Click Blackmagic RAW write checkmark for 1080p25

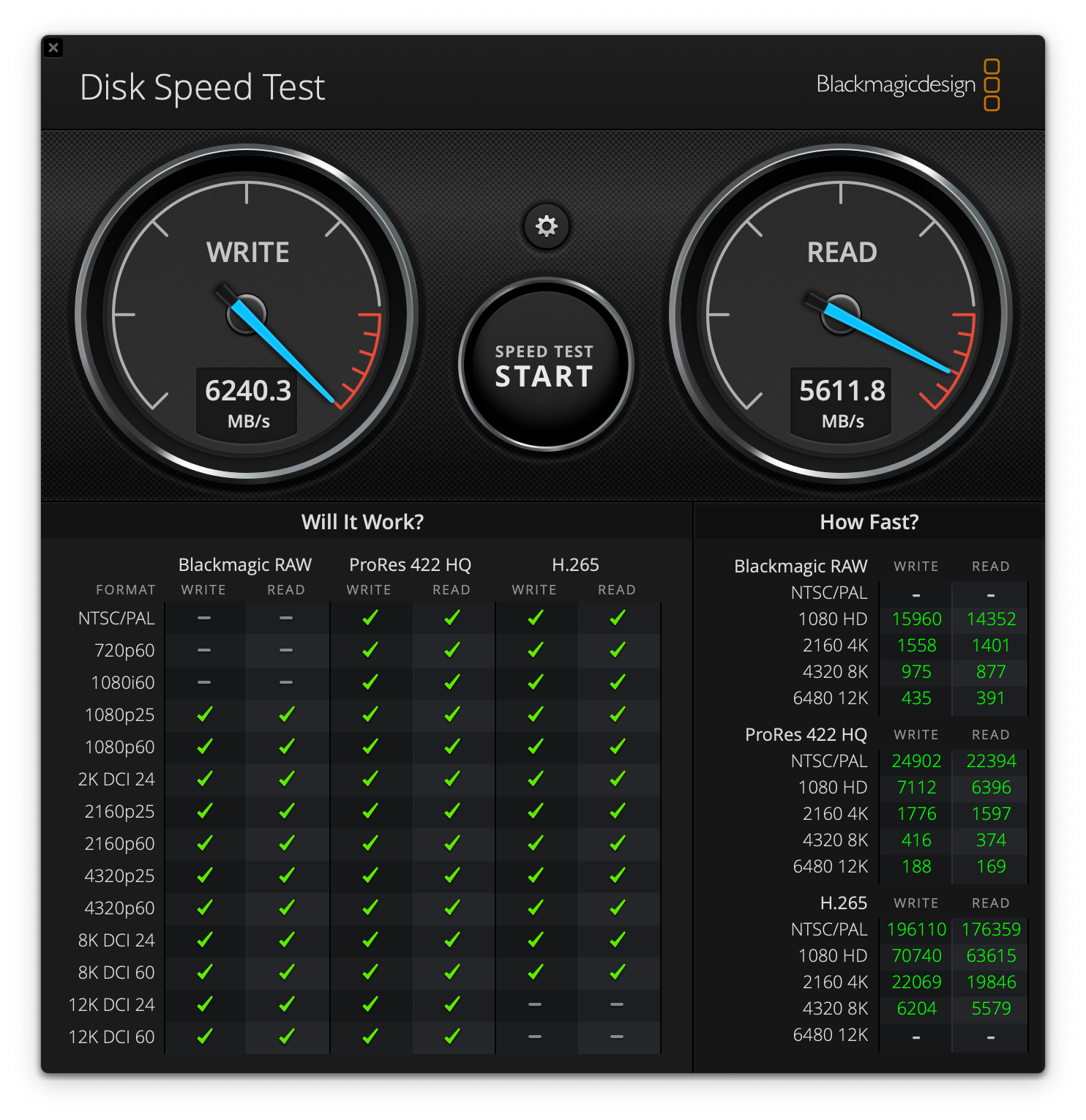click(204, 714)
